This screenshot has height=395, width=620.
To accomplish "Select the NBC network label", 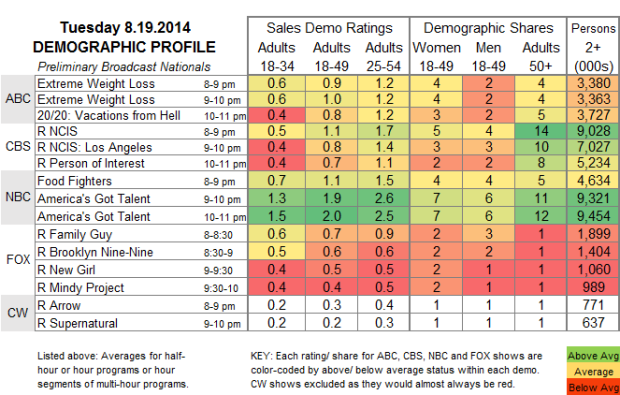I will pos(18,197).
